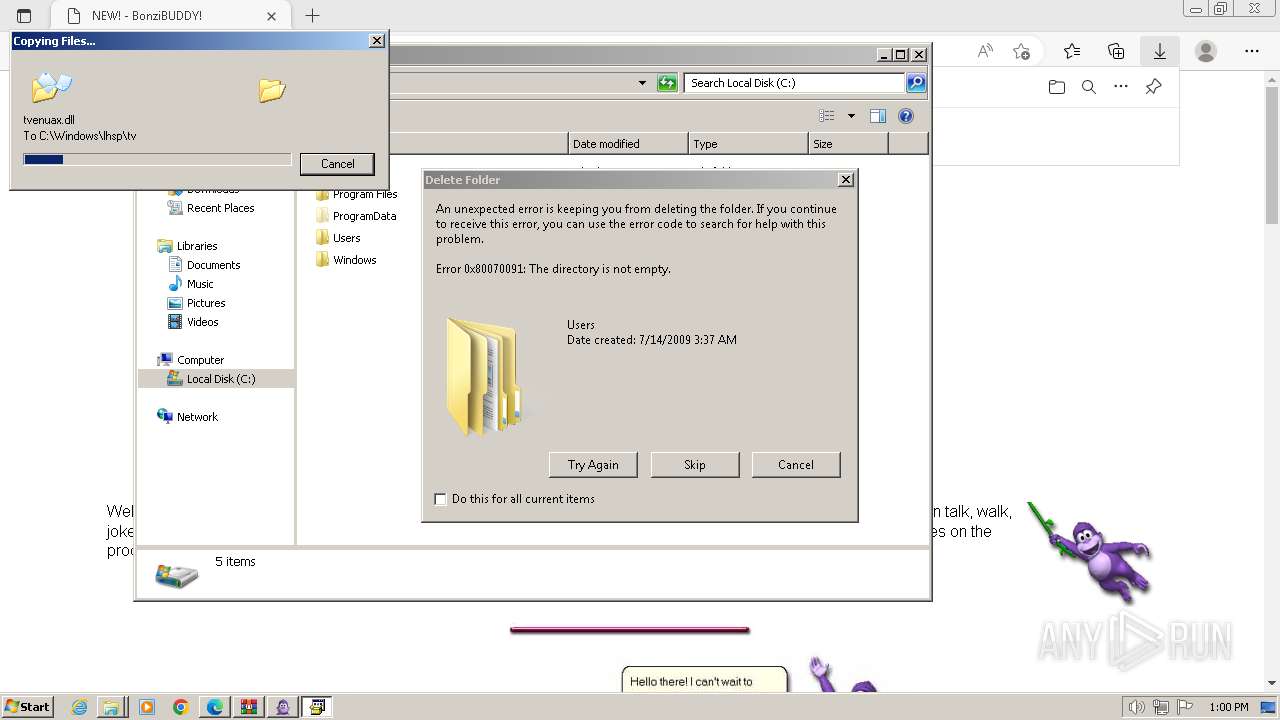Switch to Microsoft Edge on taskbar
The image size is (1280, 720).
[215, 707]
